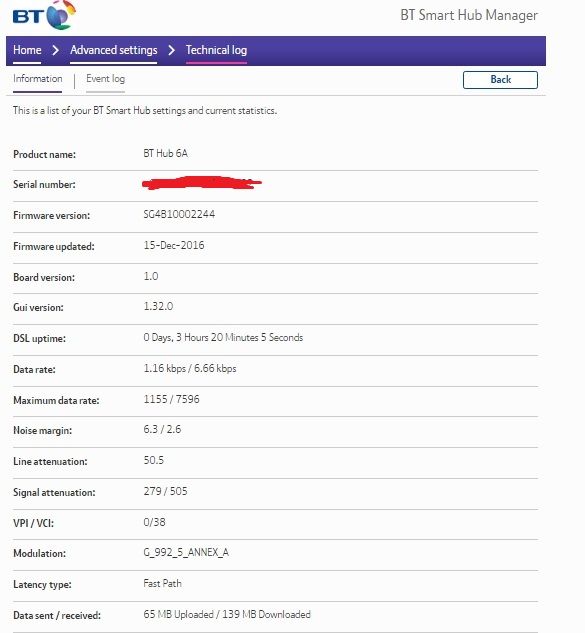585x633 pixels.
Task: Go to Home breadcrumb
Action: 27,50
